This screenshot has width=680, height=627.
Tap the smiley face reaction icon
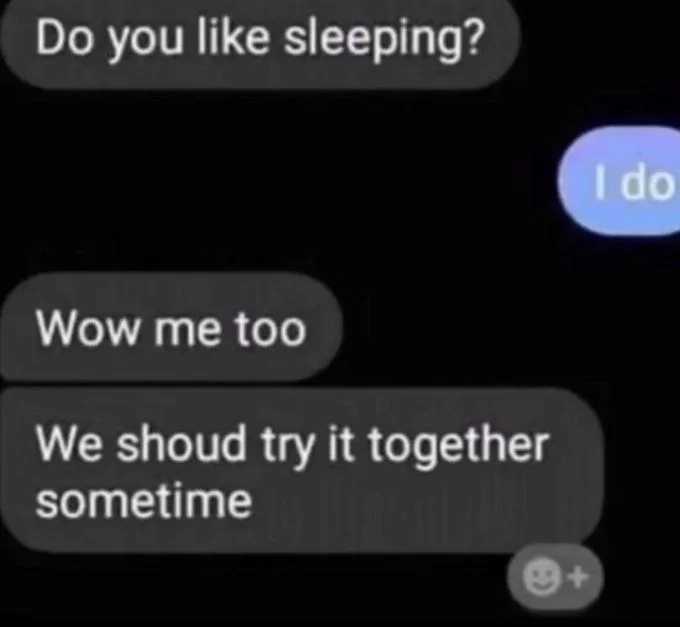pos(541,578)
